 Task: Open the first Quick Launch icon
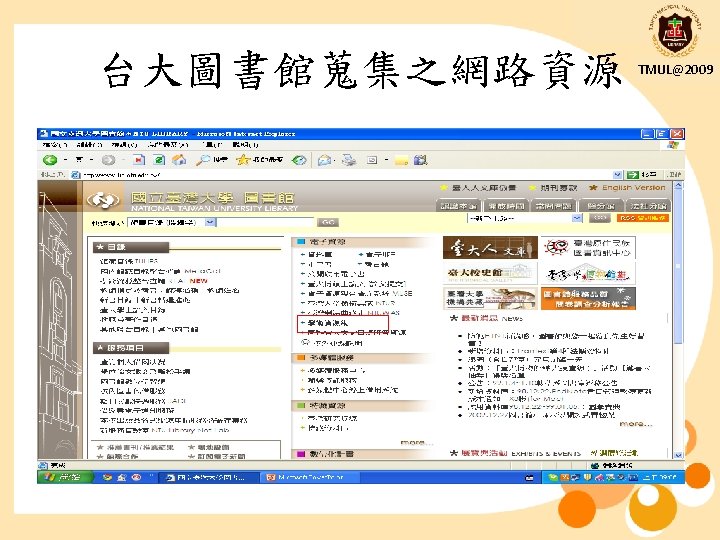click(x=107, y=477)
